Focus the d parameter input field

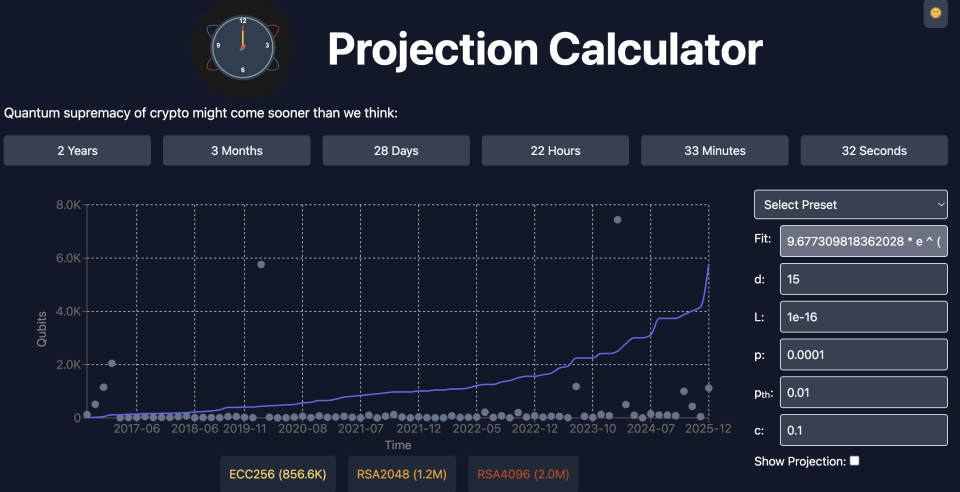[864, 279]
